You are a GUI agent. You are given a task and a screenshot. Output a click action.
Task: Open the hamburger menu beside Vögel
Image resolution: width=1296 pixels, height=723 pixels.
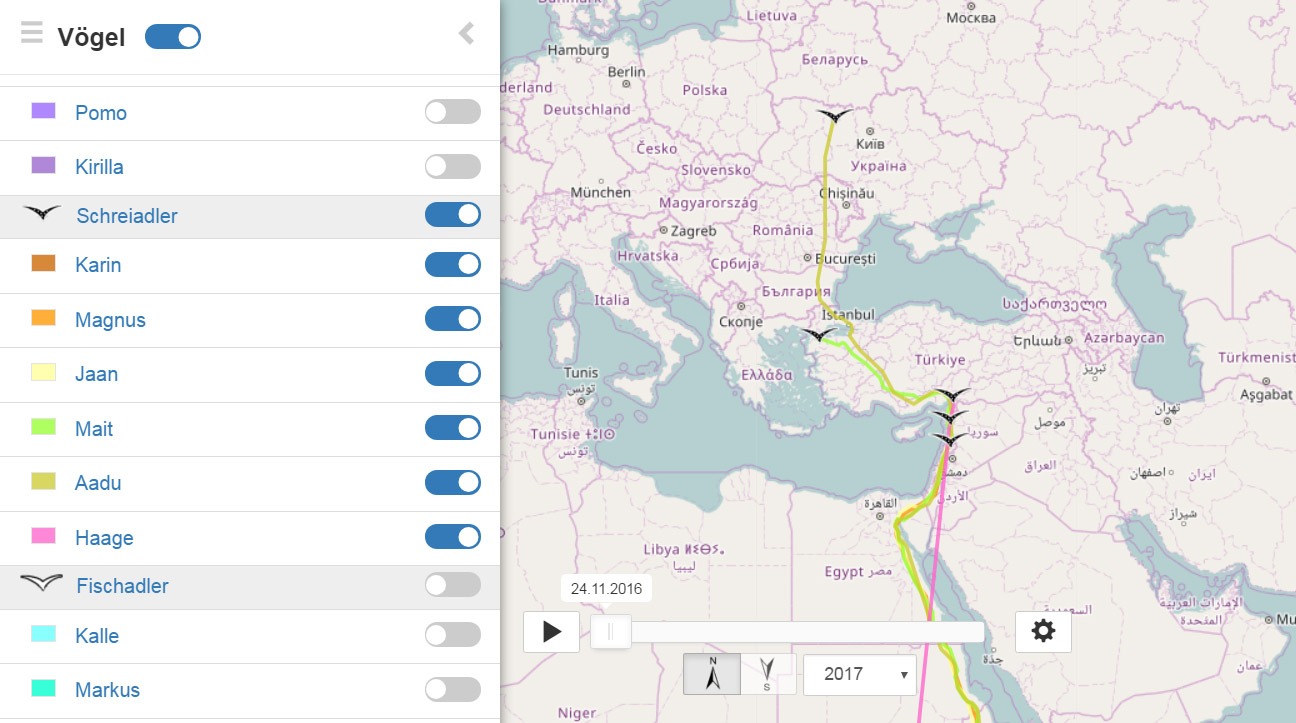32,33
